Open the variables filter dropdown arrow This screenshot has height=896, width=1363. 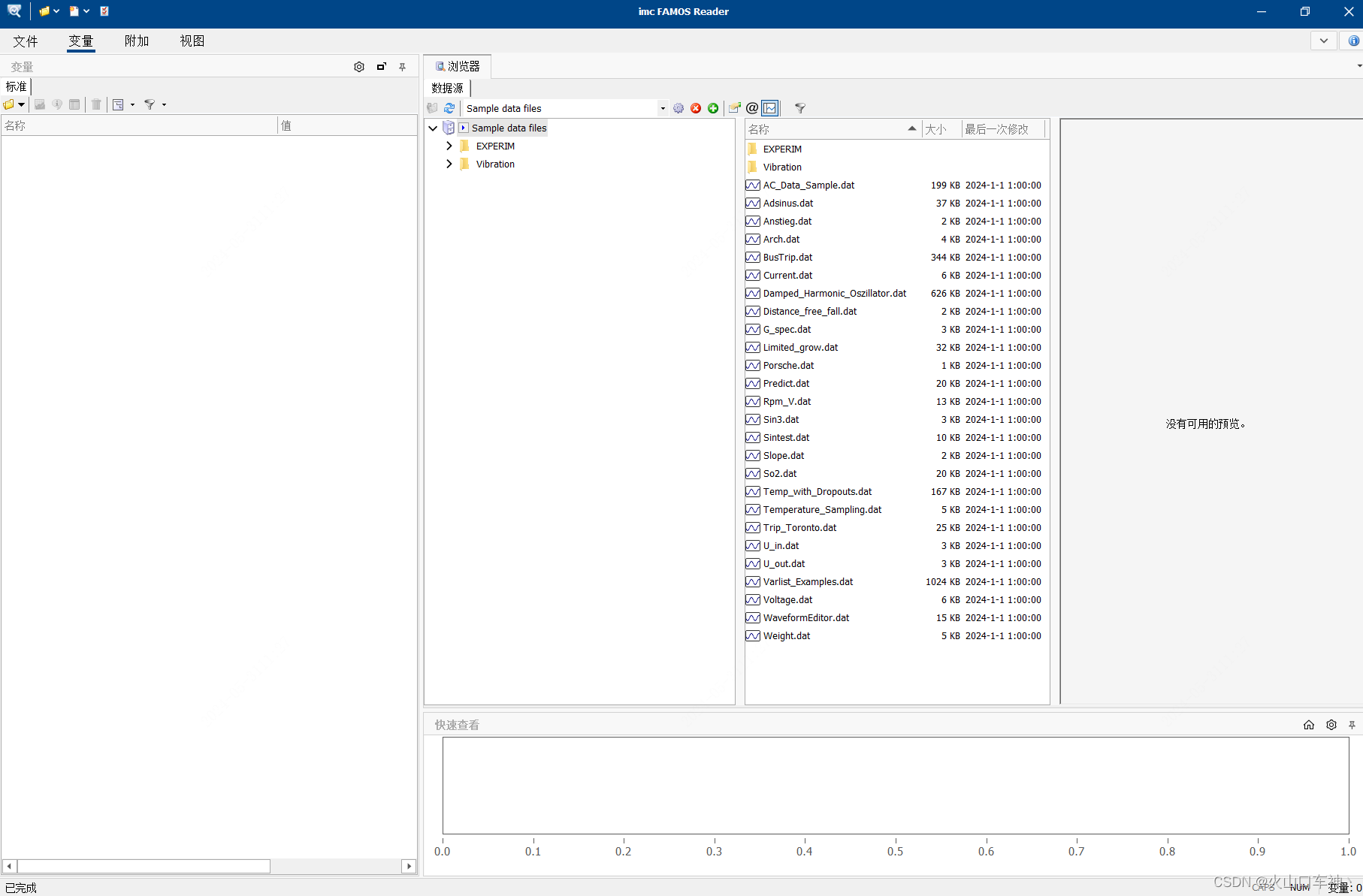tap(164, 104)
